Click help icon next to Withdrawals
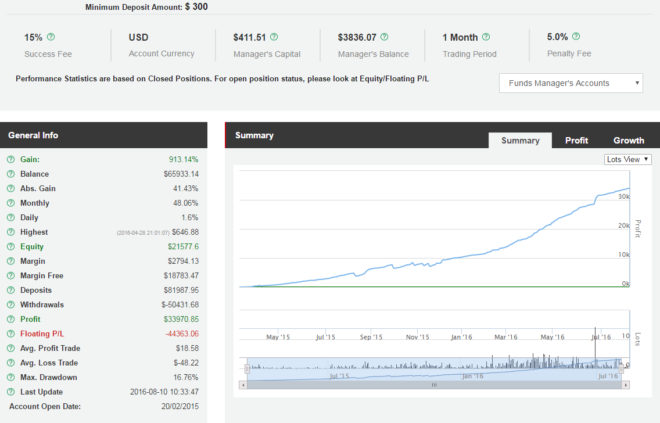The height and width of the screenshot is (423, 660). pos(10,304)
